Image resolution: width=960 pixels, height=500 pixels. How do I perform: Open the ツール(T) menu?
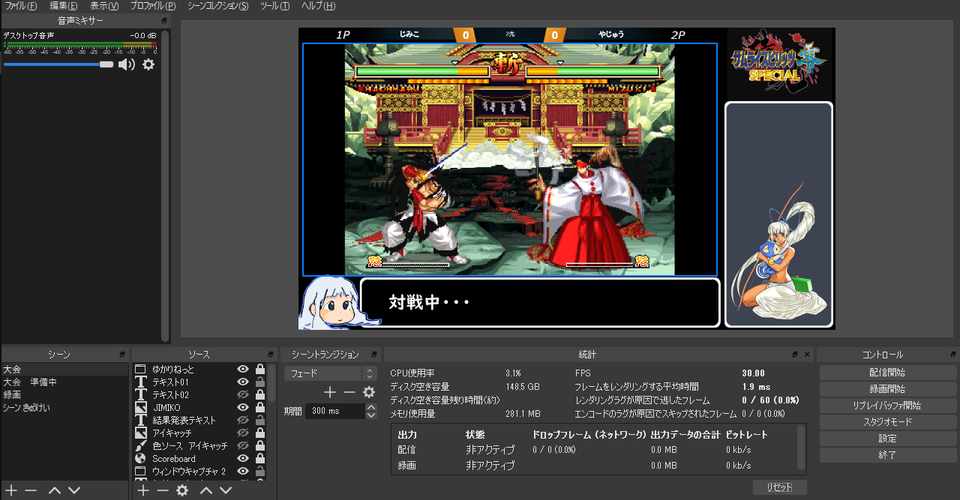click(x=274, y=6)
